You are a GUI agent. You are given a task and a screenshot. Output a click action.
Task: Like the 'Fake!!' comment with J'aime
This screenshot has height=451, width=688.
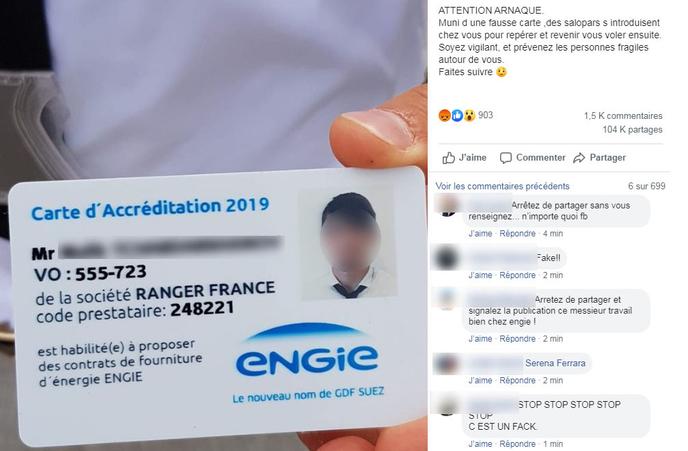coord(480,275)
